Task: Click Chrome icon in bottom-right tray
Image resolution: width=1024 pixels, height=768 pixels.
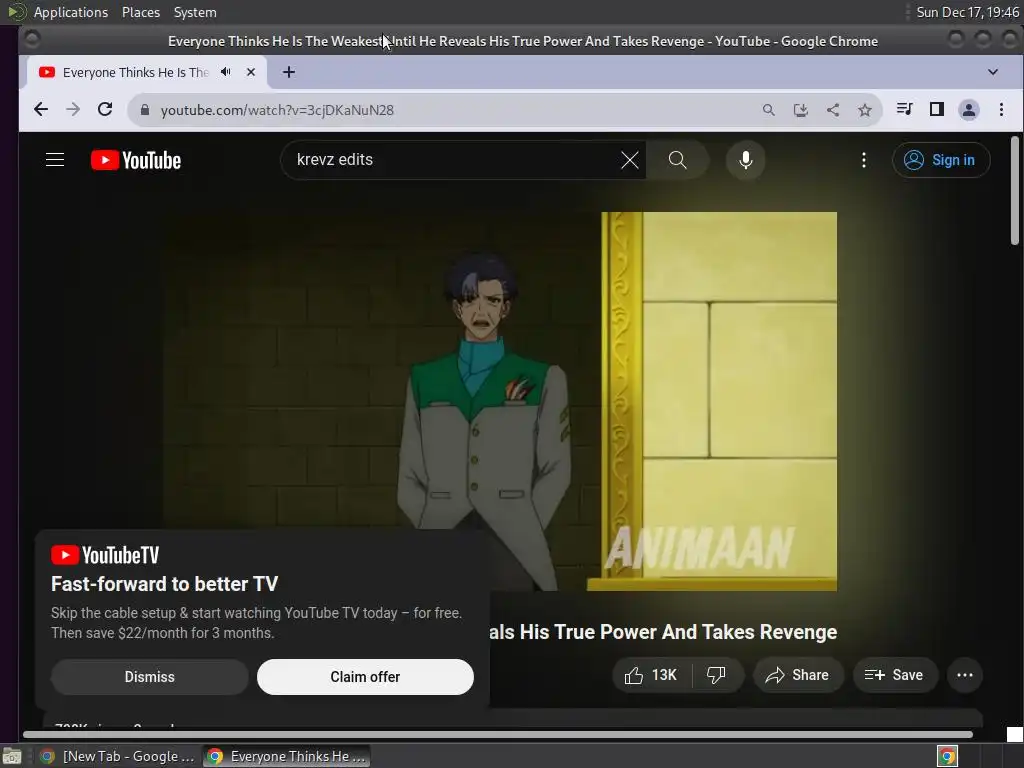Action: coord(947,756)
